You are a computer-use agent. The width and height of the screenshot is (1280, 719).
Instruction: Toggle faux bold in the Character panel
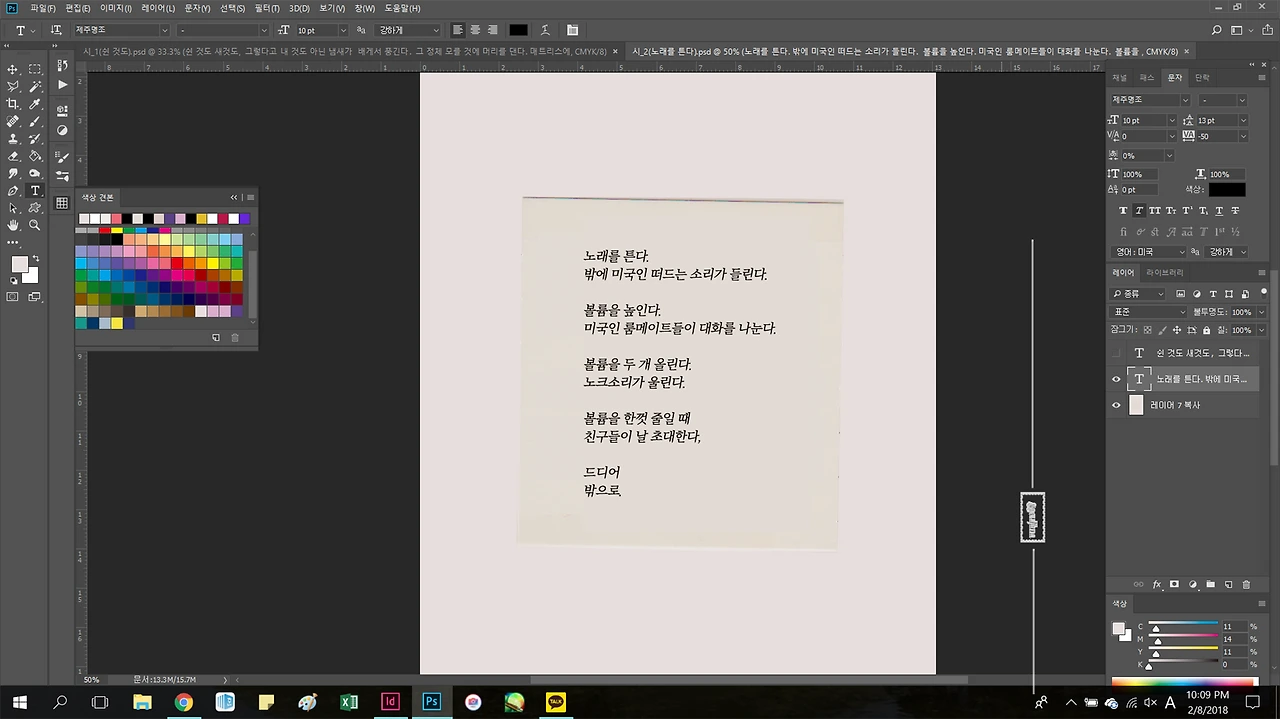(x=1123, y=211)
